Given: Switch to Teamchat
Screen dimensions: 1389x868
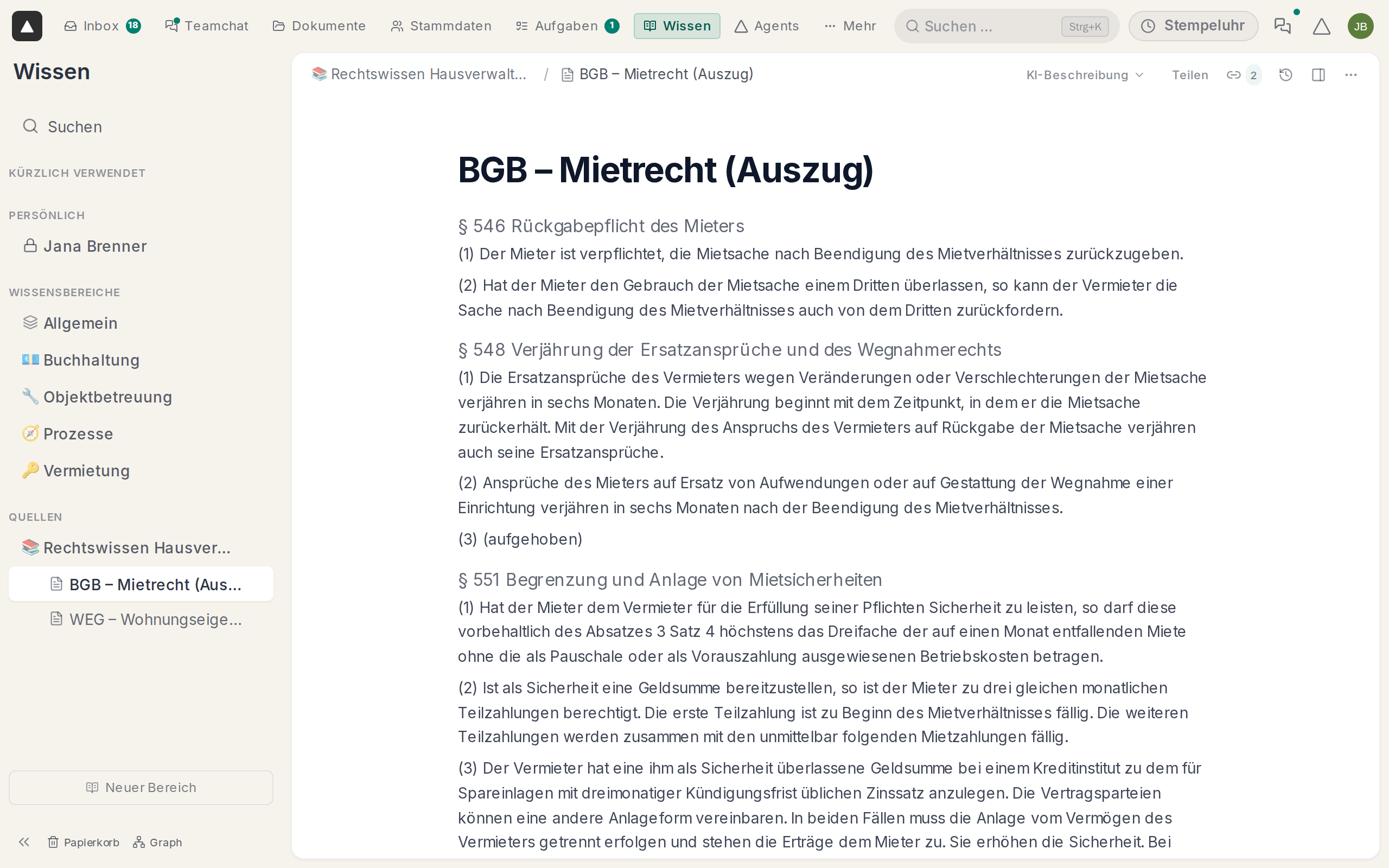Looking at the screenshot, I should coord(207,26).
